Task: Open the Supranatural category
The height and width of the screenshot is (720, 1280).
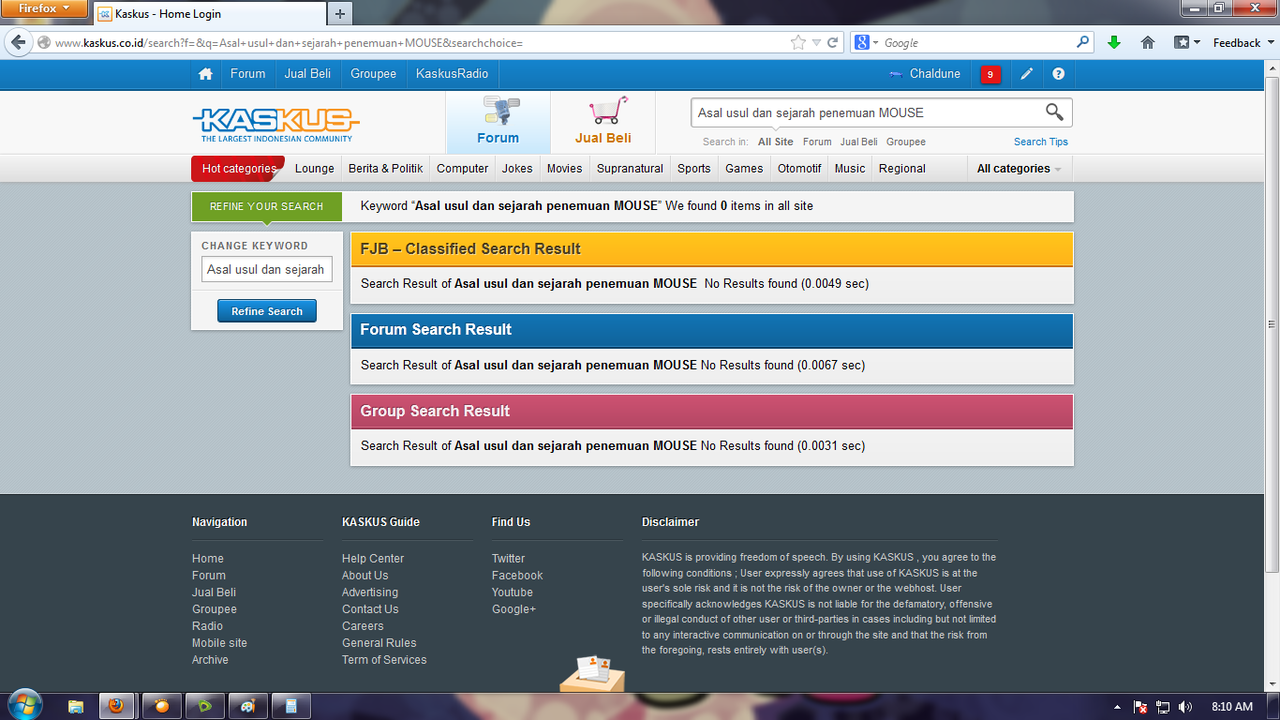Action: (630, 169)
